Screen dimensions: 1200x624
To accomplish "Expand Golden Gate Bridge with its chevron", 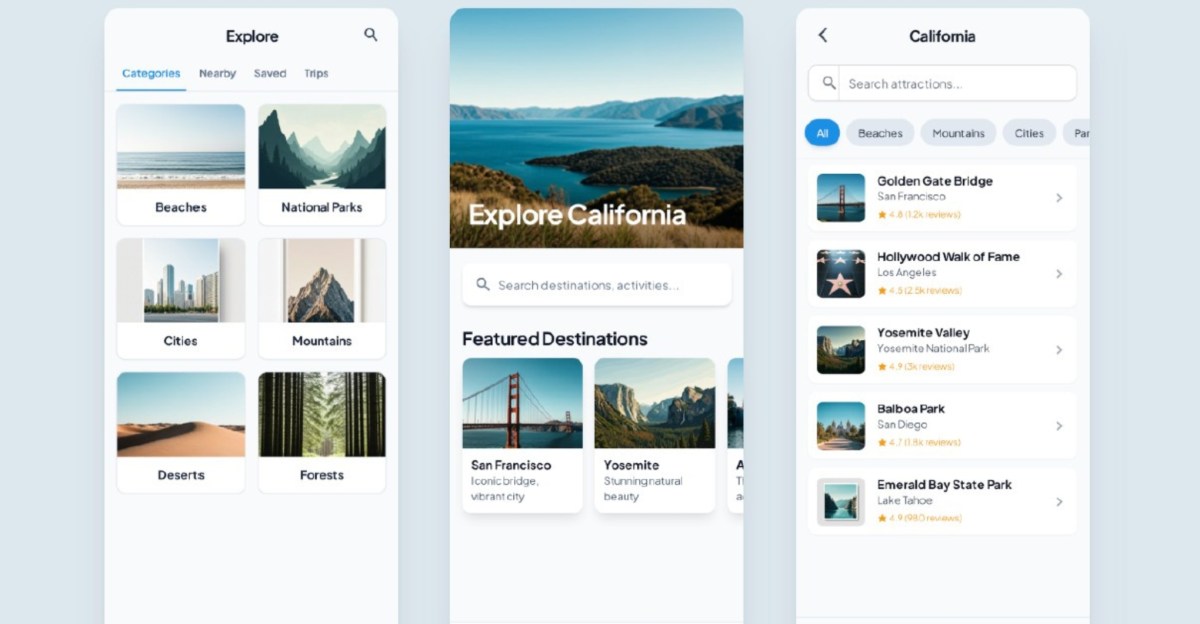I will pos(1059,198).
